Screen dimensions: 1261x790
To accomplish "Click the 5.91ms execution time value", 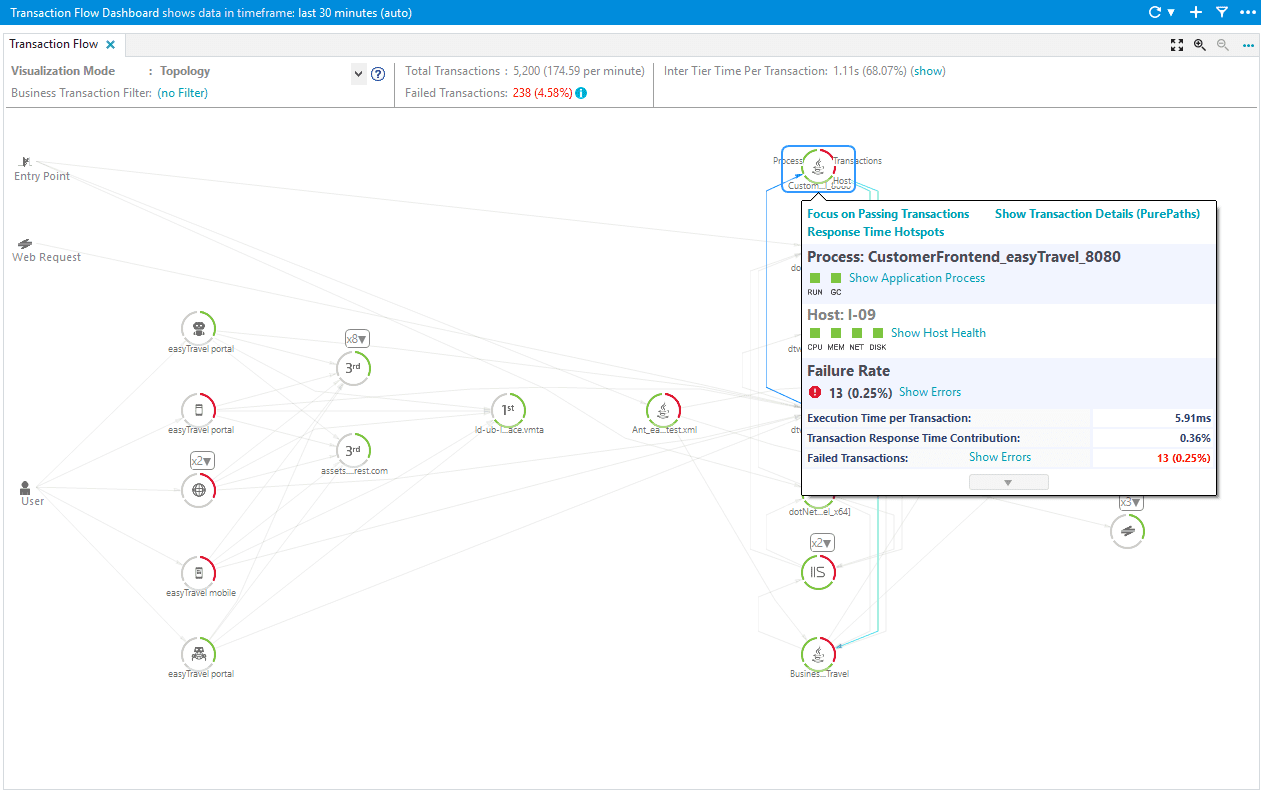I will [x=1192, y=418].
